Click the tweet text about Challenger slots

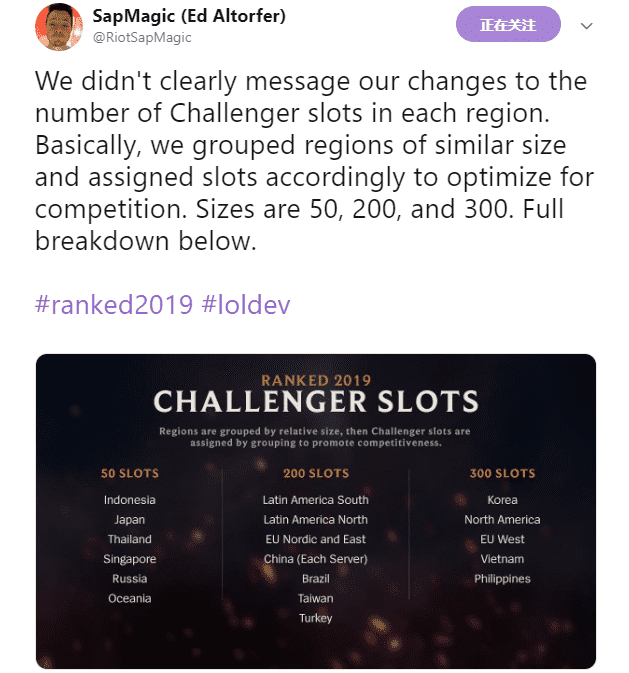(x=314, y=161)
